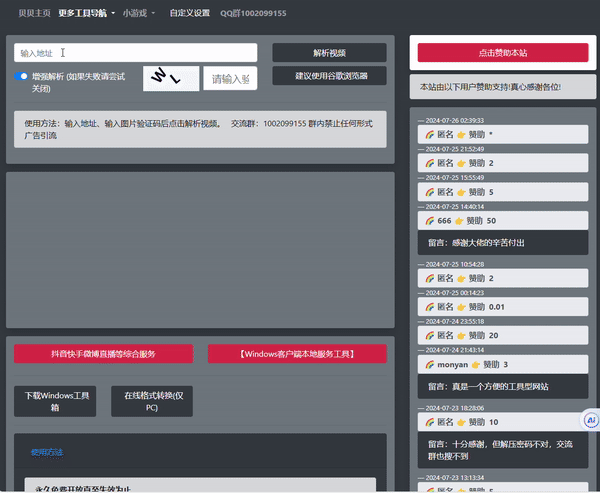The width and height of the screenshot is (600, 493).
Task: Open the 小游戏 dropdown menu
Action: [139, 13]
